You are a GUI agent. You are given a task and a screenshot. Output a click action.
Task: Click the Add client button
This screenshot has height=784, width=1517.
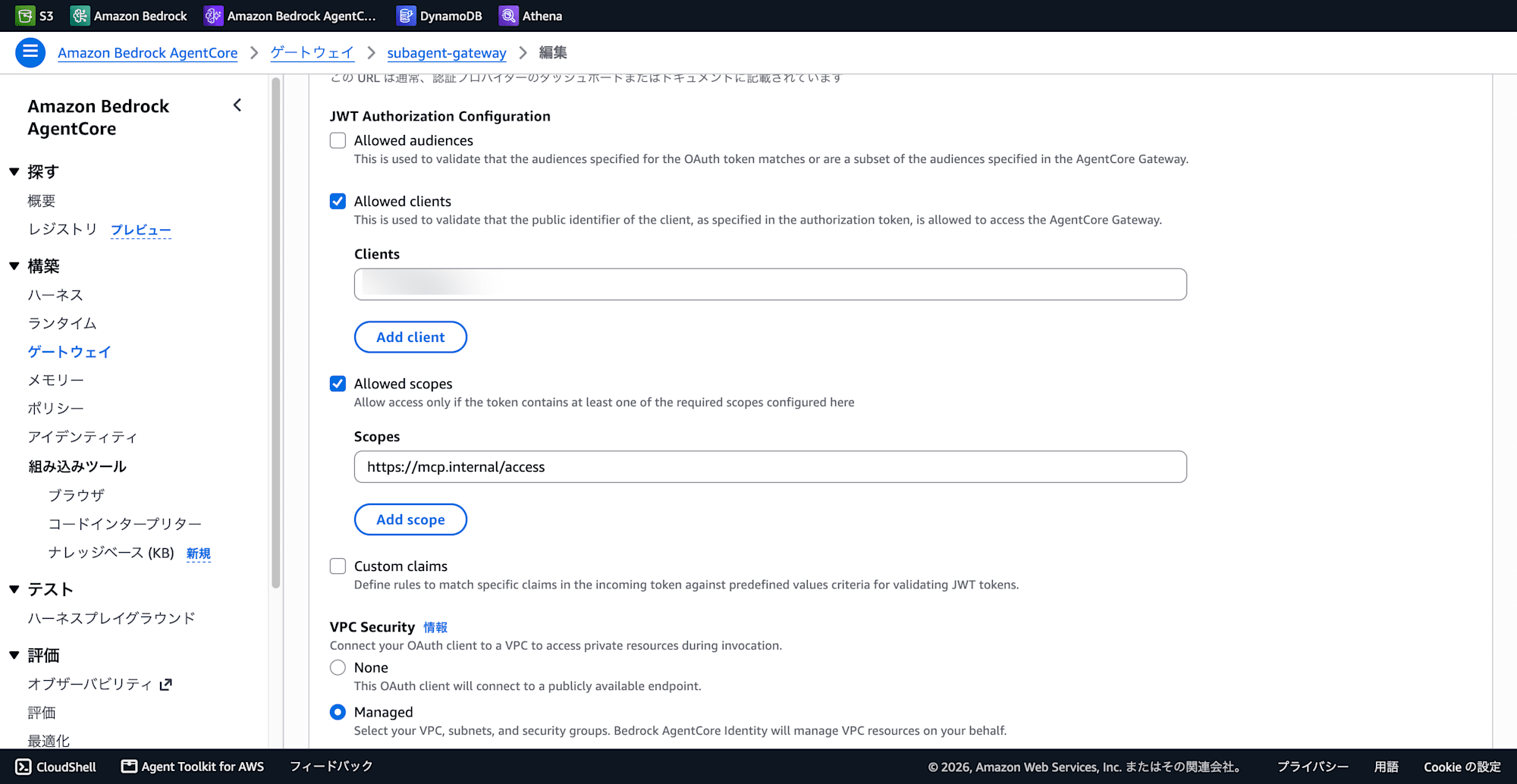(410, 337)
